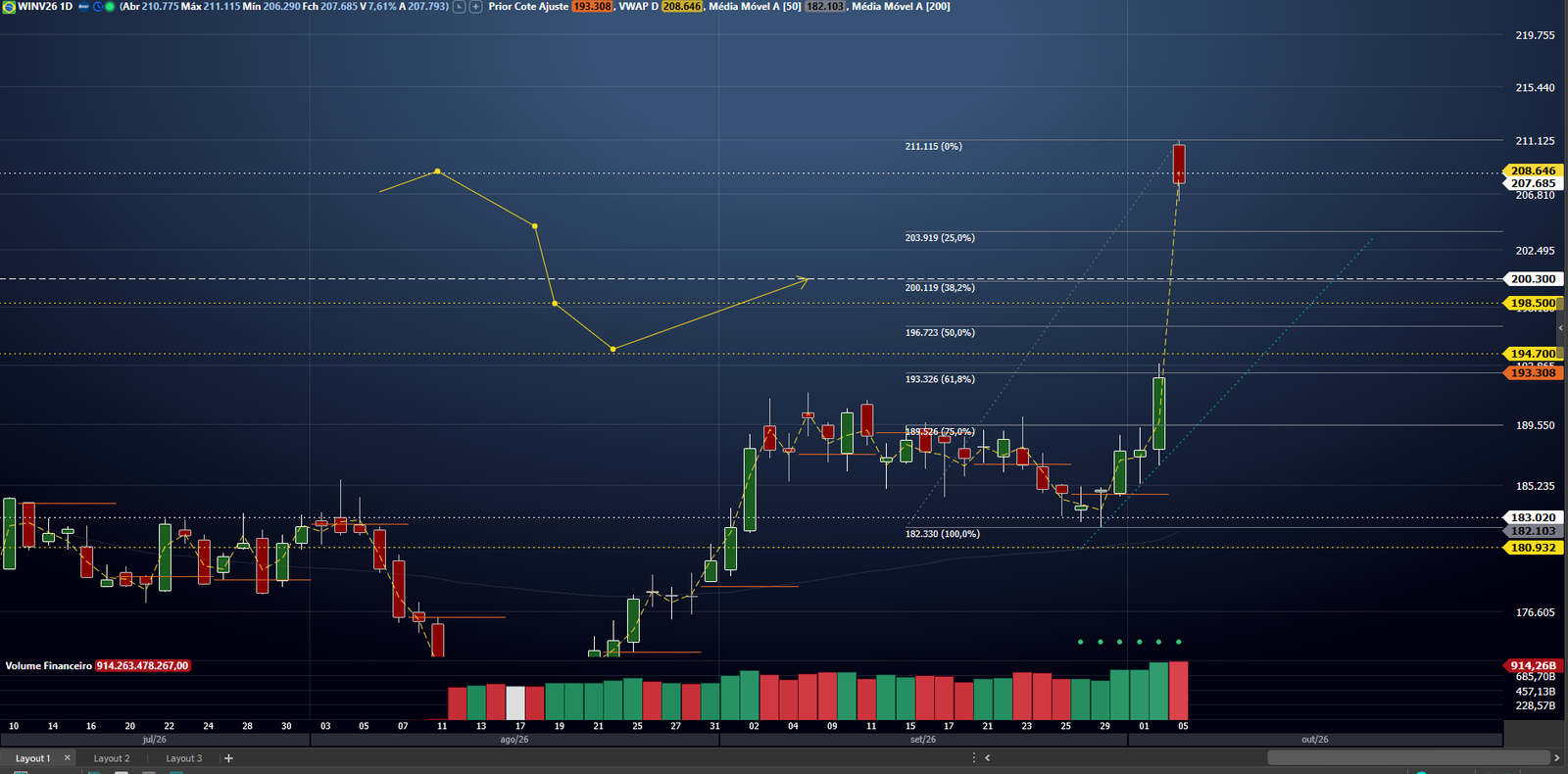Switch to the Layout 2 tab
The image size is (1568, 774).
tap(112, 758)
